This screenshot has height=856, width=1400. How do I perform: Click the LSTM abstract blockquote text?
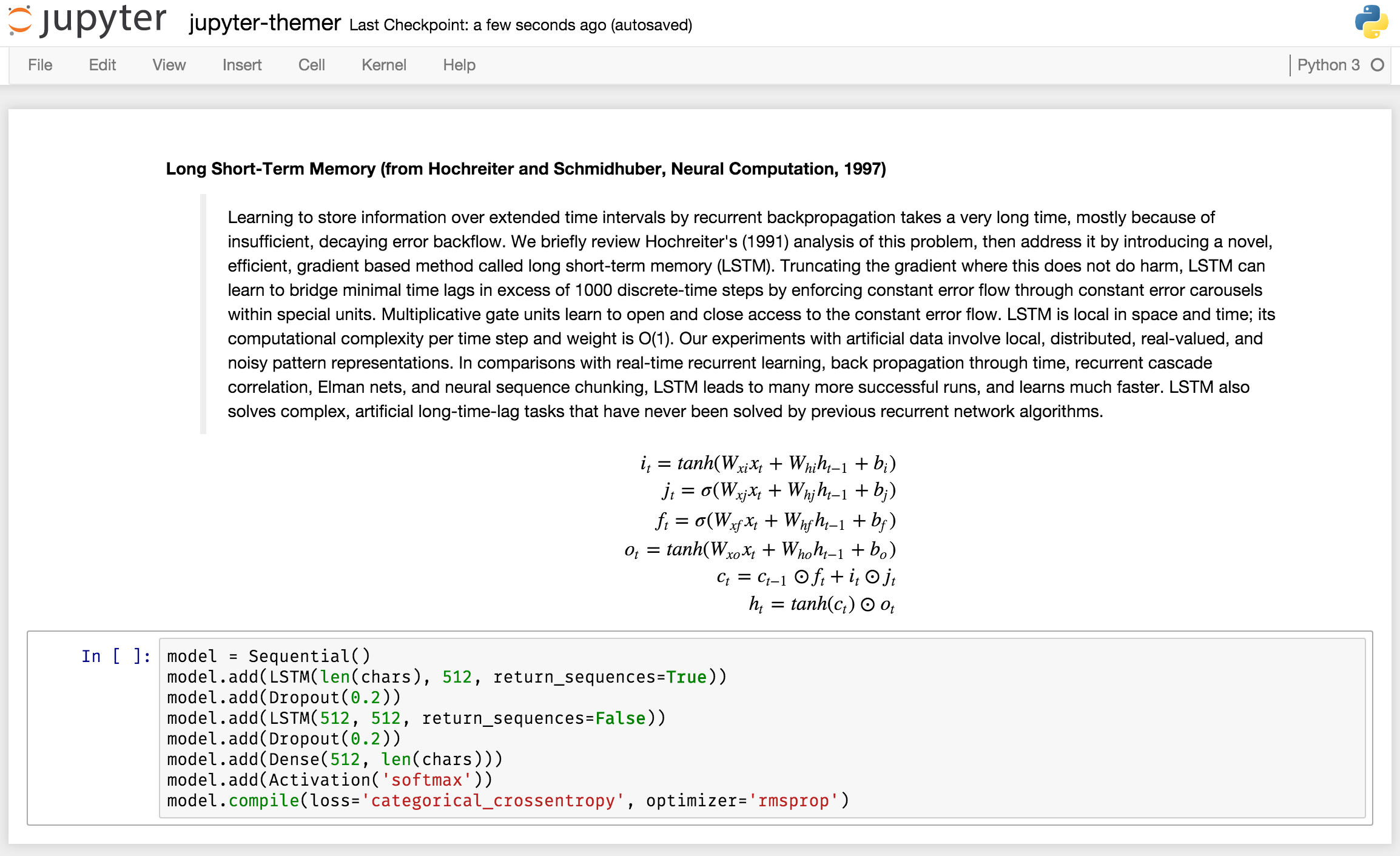[x=750, y=314]
